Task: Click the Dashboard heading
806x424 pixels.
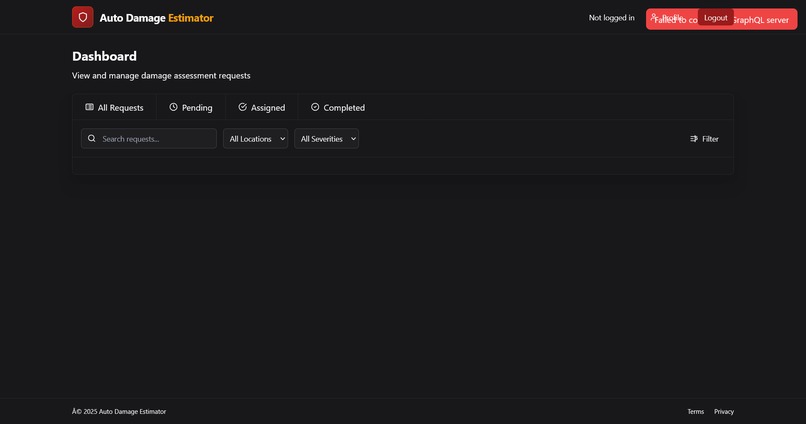Action: 104,56
